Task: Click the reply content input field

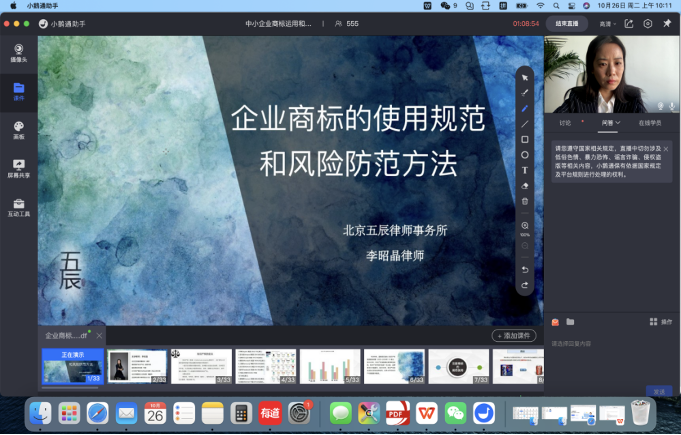Action: (x=612, y=343)
